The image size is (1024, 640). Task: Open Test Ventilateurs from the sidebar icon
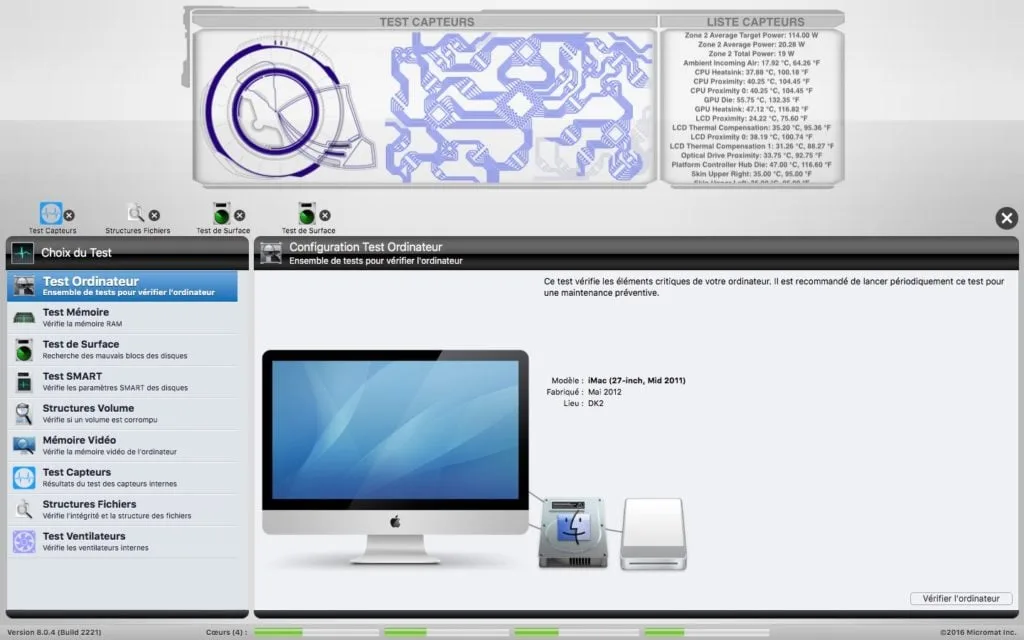coord(22,540)
